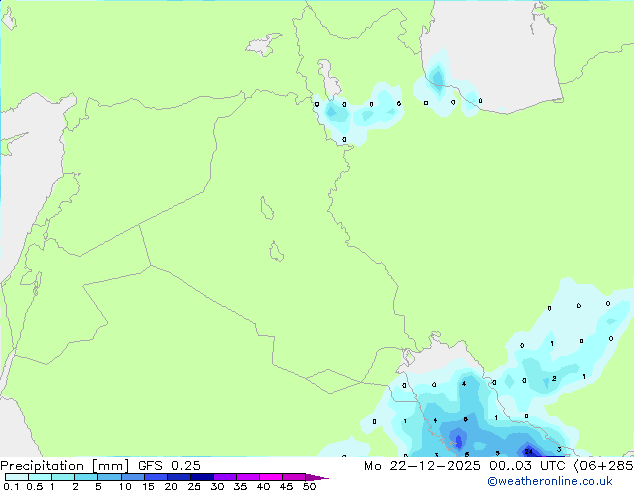Screen dimensions: 634x490
Task: Click the 'GFS 0.25' model label
Action: pyautogui.click(x=169, y=466)
